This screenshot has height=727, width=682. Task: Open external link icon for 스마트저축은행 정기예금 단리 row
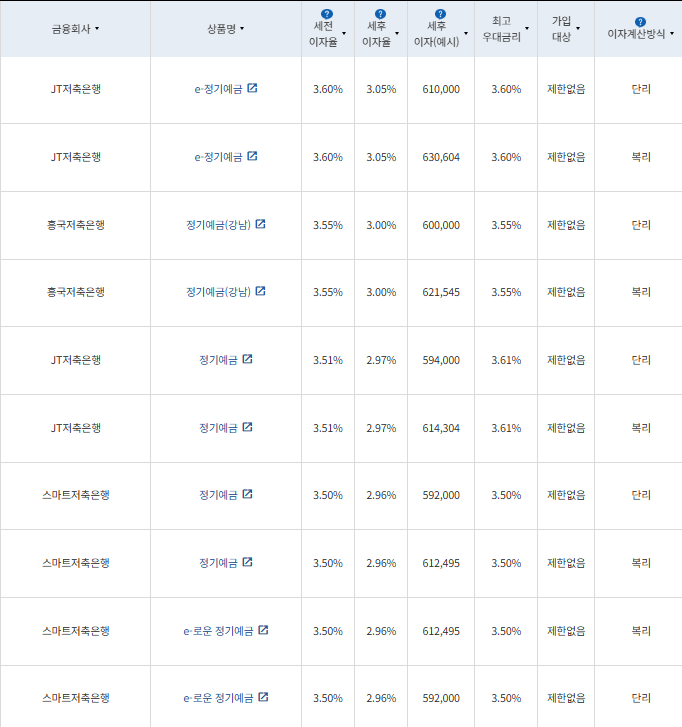pos(248,494)
